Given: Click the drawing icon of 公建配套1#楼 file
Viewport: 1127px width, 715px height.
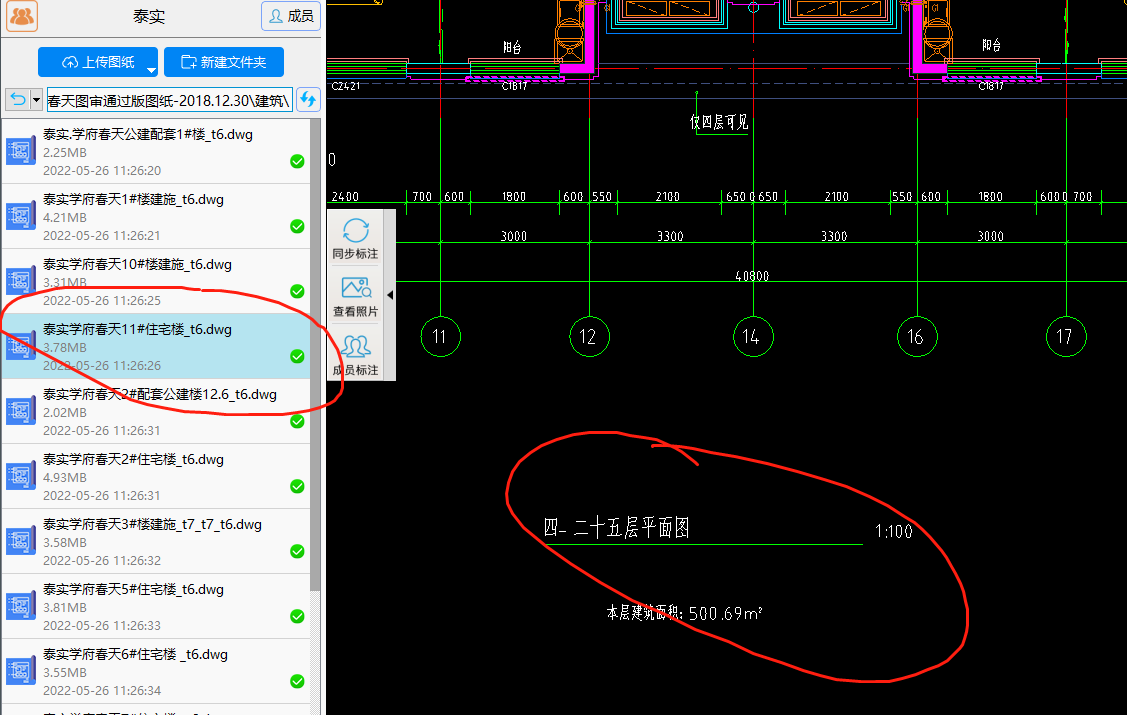Looking at the screenshot, I should tap(21, 151).
